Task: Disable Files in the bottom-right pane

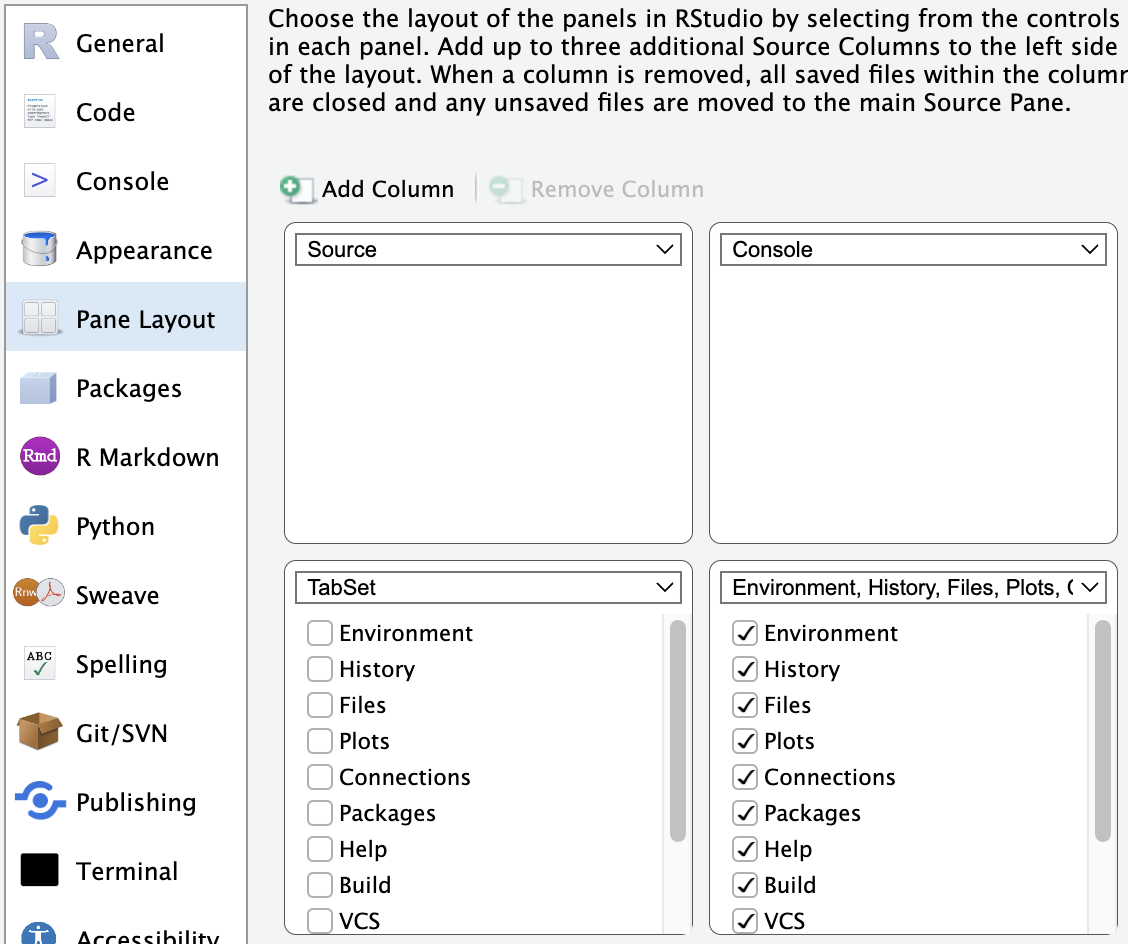Action: coord(745,705)
